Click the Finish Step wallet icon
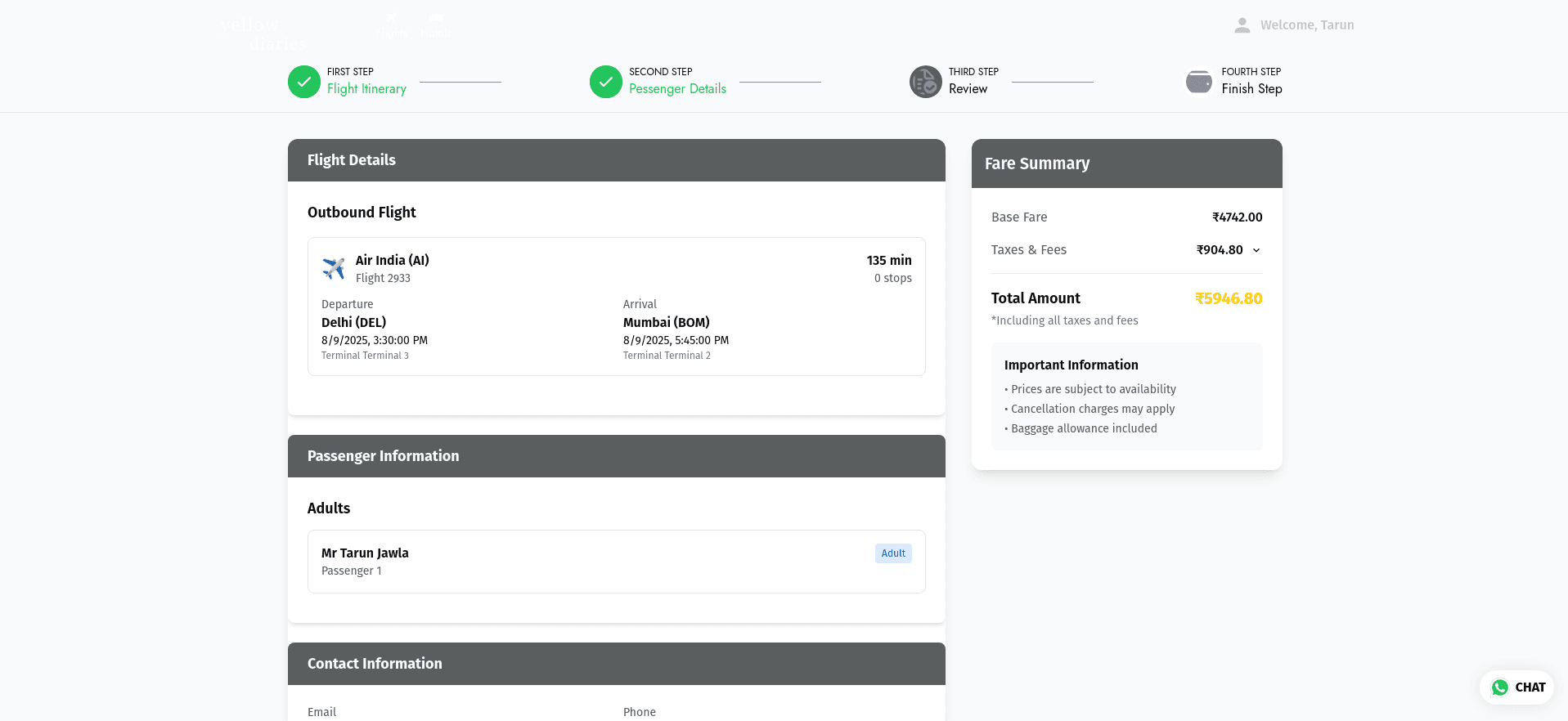 point(1199,82)
